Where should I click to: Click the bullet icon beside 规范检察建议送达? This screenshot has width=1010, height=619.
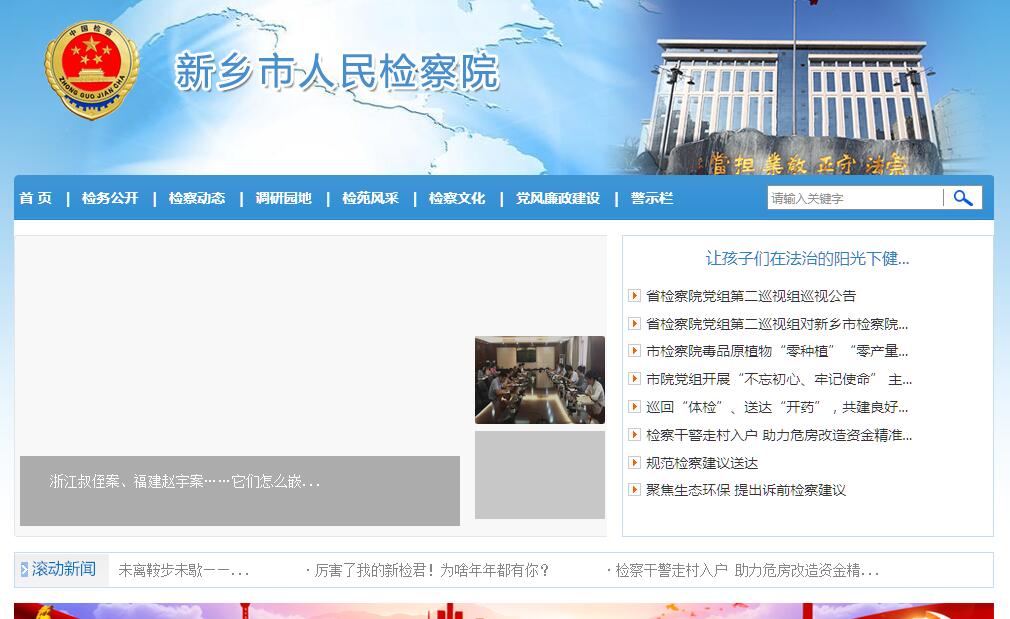click(x=634, y=462)
